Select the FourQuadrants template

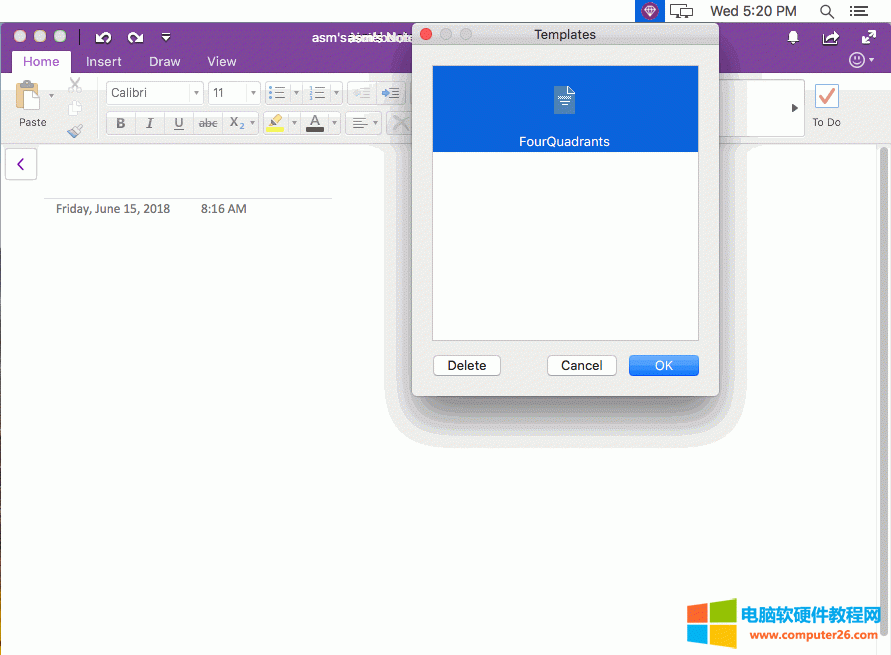click(x=565, y=109)
